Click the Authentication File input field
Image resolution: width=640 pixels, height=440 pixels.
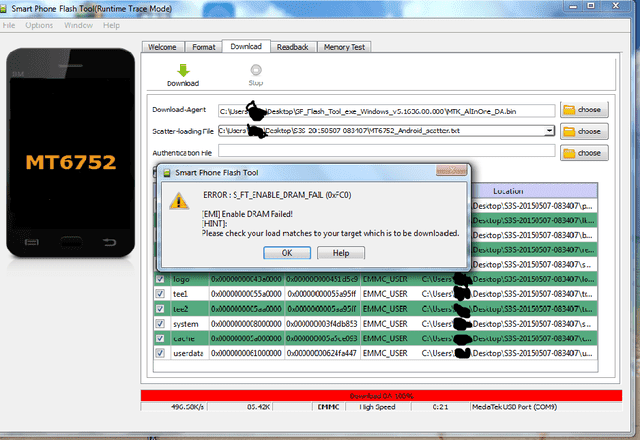[387, 151]
